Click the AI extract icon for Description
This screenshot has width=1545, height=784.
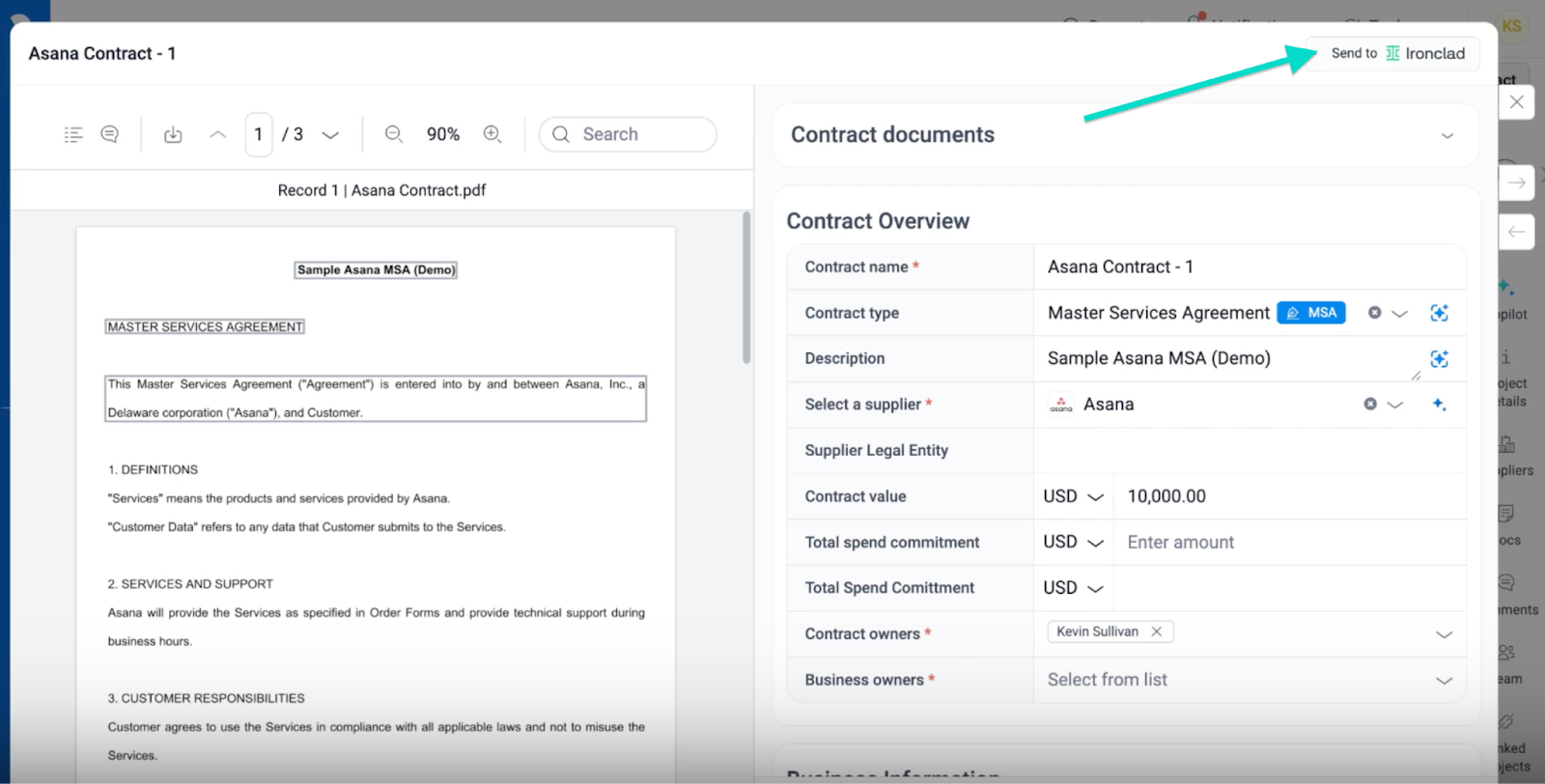(x=1439, y=359)
